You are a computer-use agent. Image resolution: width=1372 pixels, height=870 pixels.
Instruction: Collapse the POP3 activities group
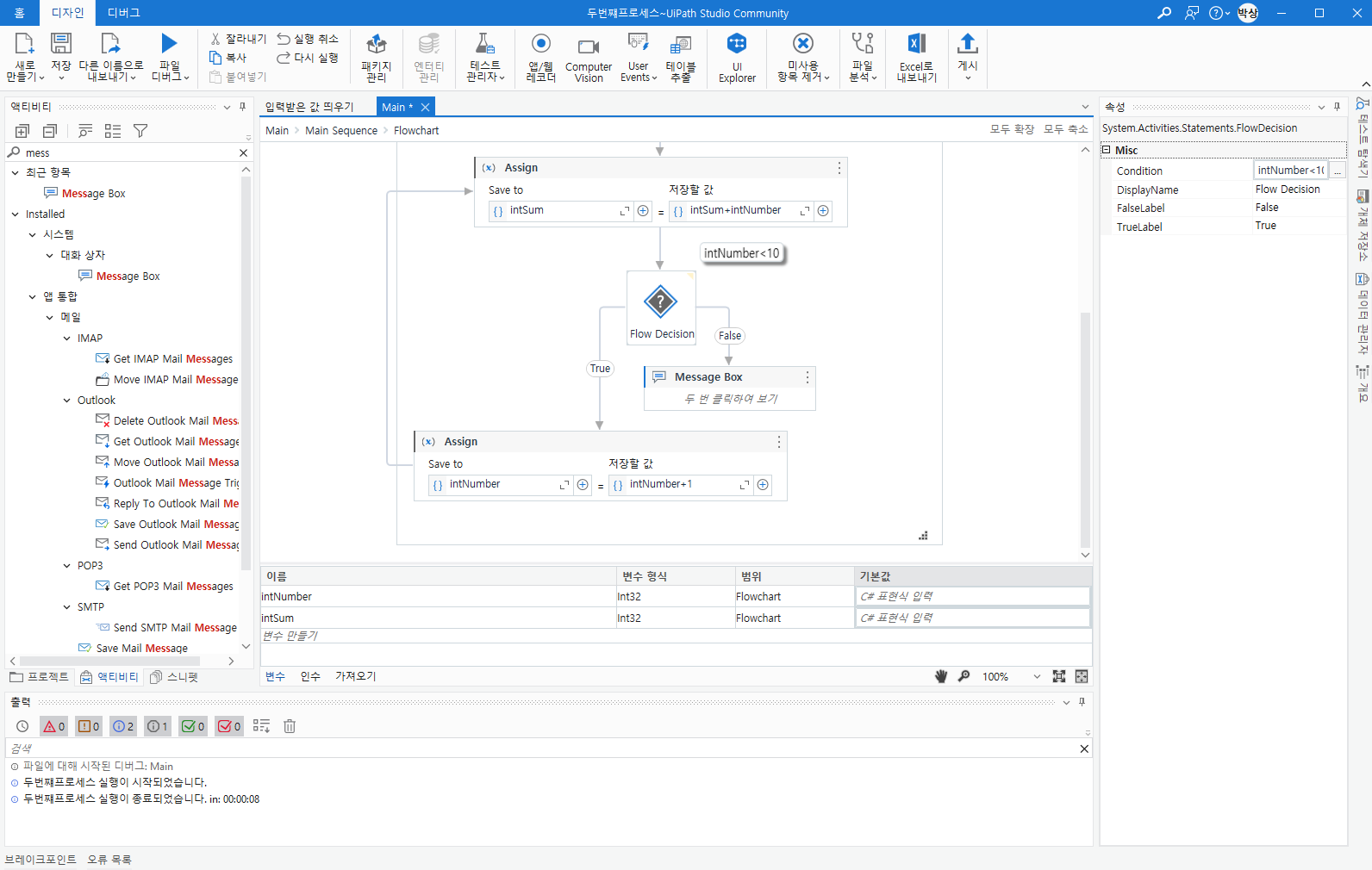coord(67,565)
